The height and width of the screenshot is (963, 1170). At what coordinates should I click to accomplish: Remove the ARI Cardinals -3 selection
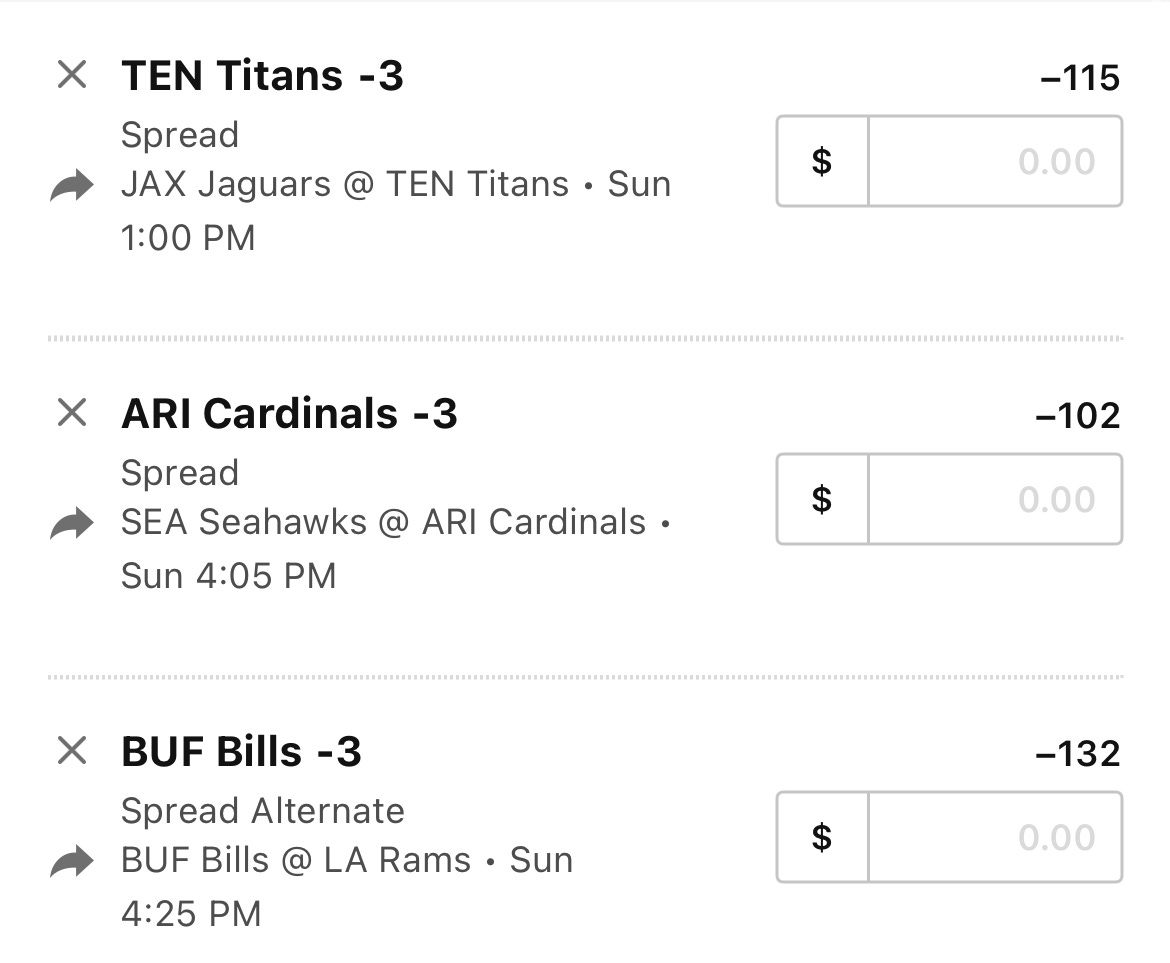(x=72, y=413)
